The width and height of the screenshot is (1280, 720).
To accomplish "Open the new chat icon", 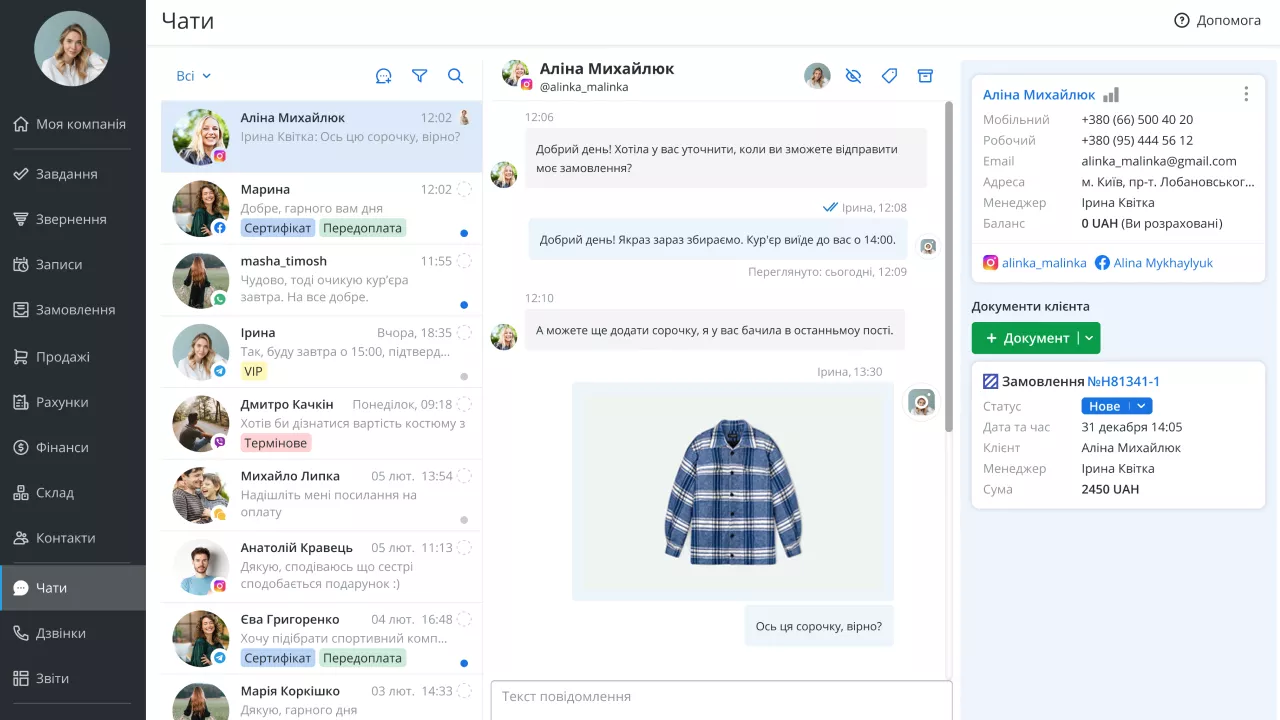I will (383, 76).
